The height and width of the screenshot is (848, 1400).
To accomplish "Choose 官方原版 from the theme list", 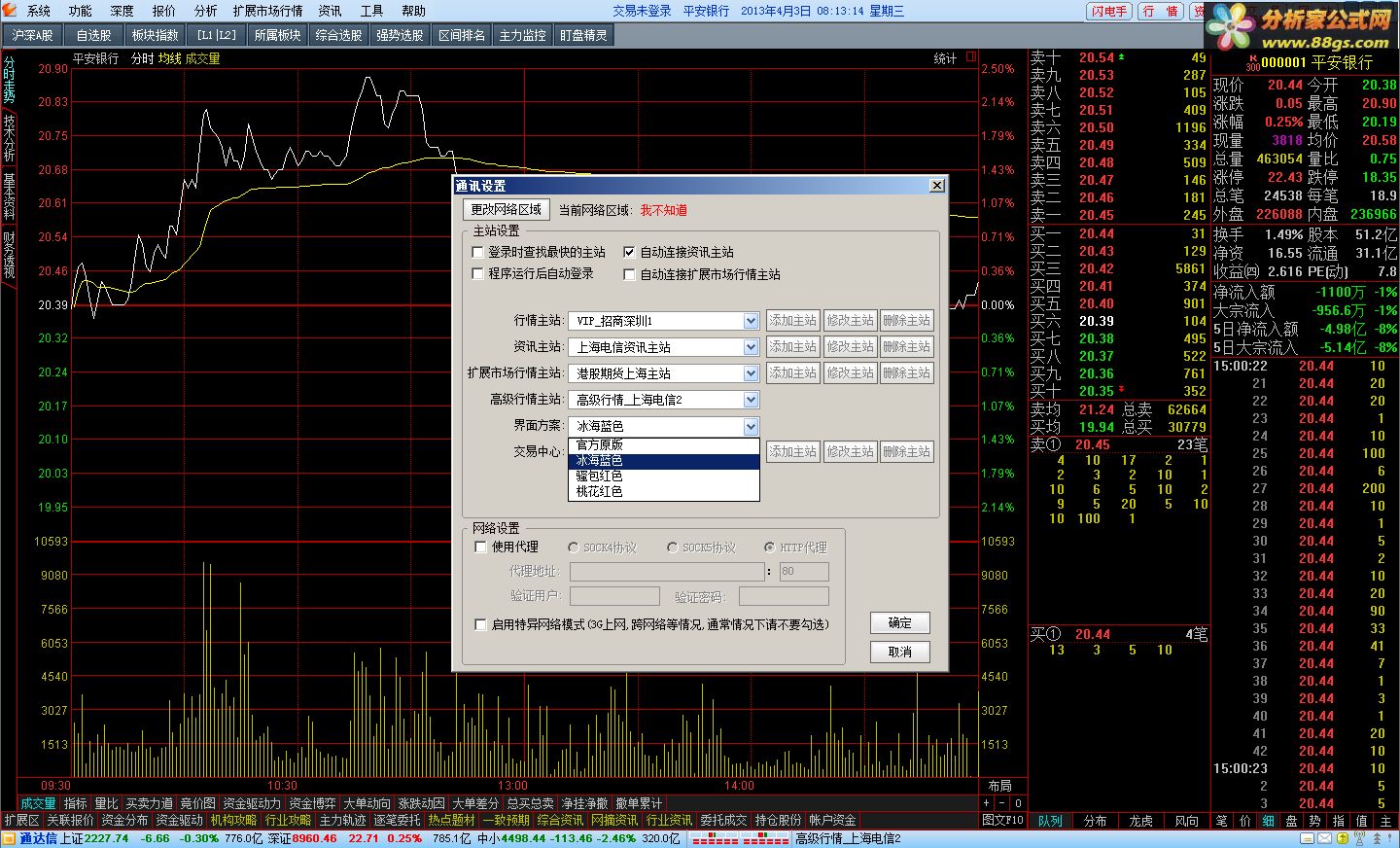I will 663,445.
